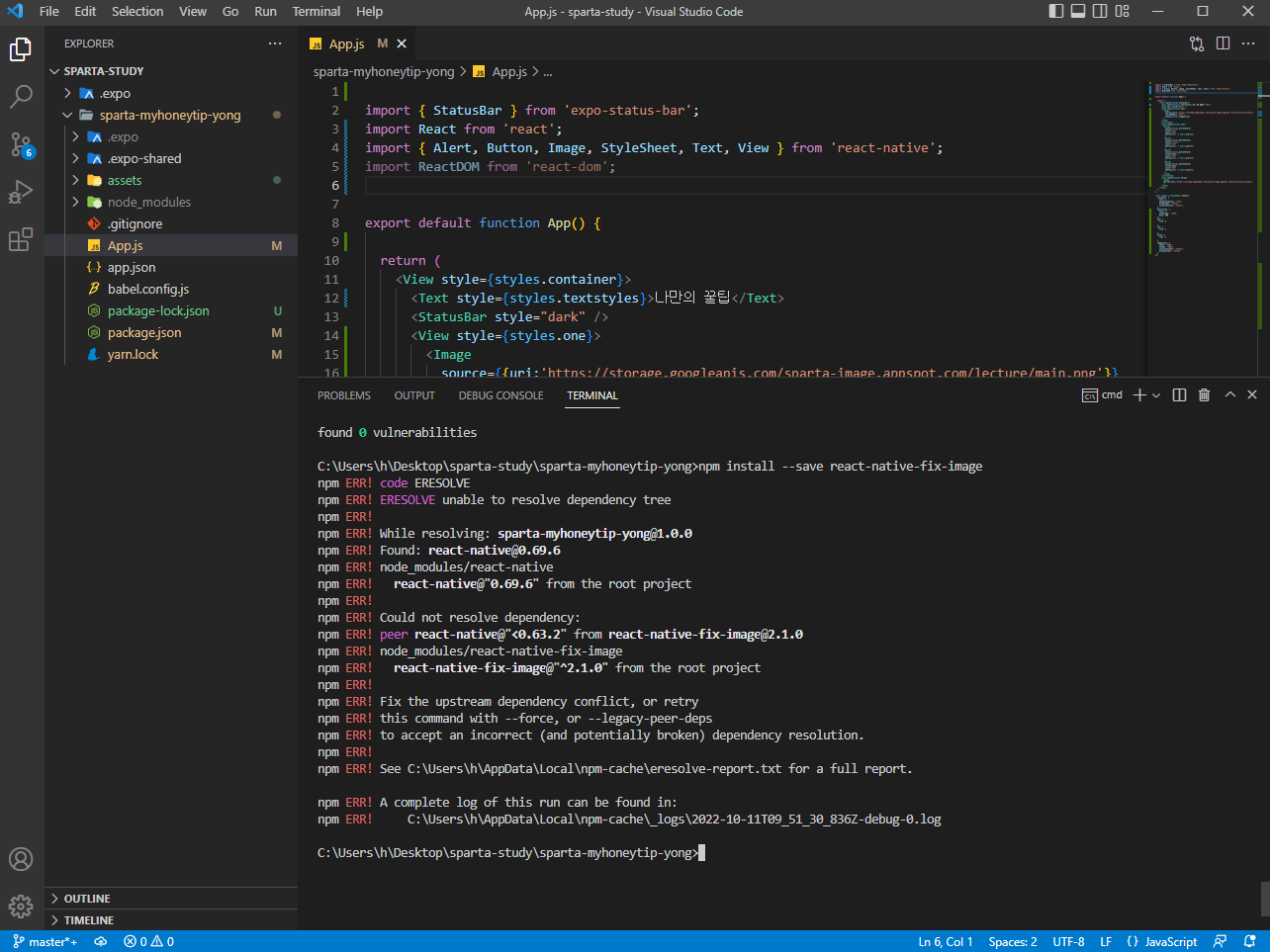Switch to the PROBLEMS panel tab

(x=344, y=395)
